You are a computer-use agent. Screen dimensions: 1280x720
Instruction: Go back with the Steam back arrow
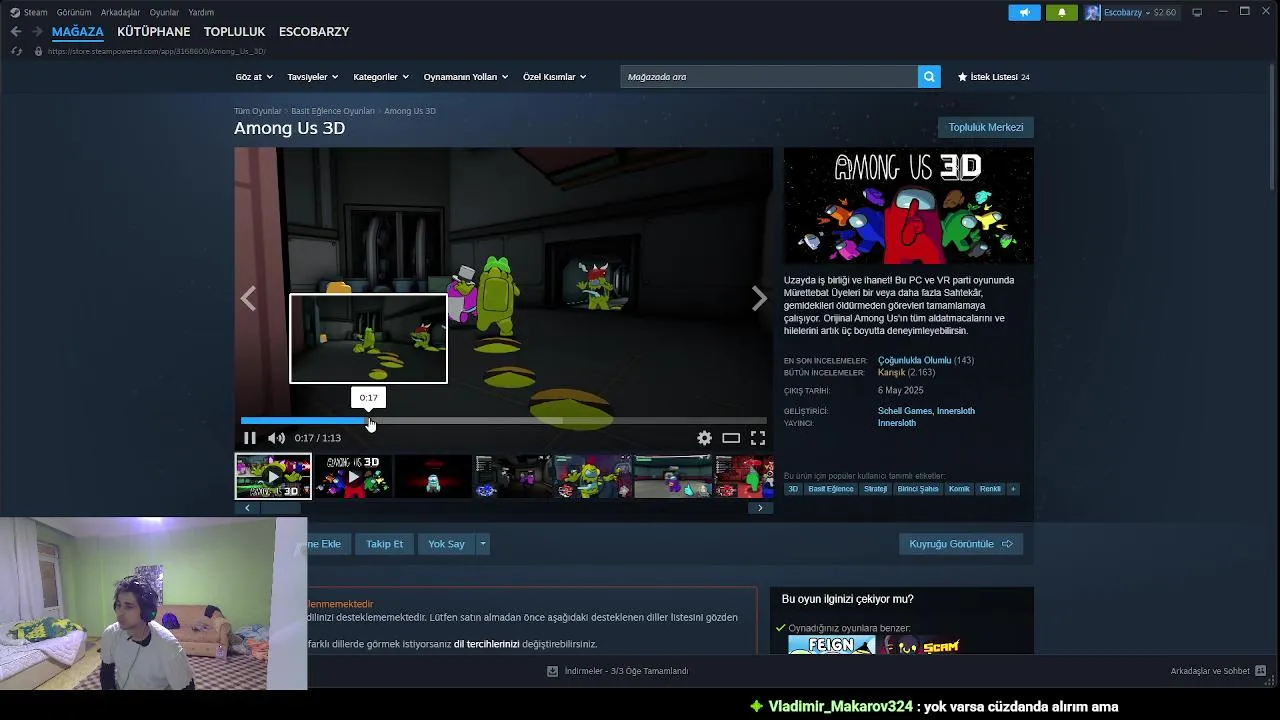16,32
